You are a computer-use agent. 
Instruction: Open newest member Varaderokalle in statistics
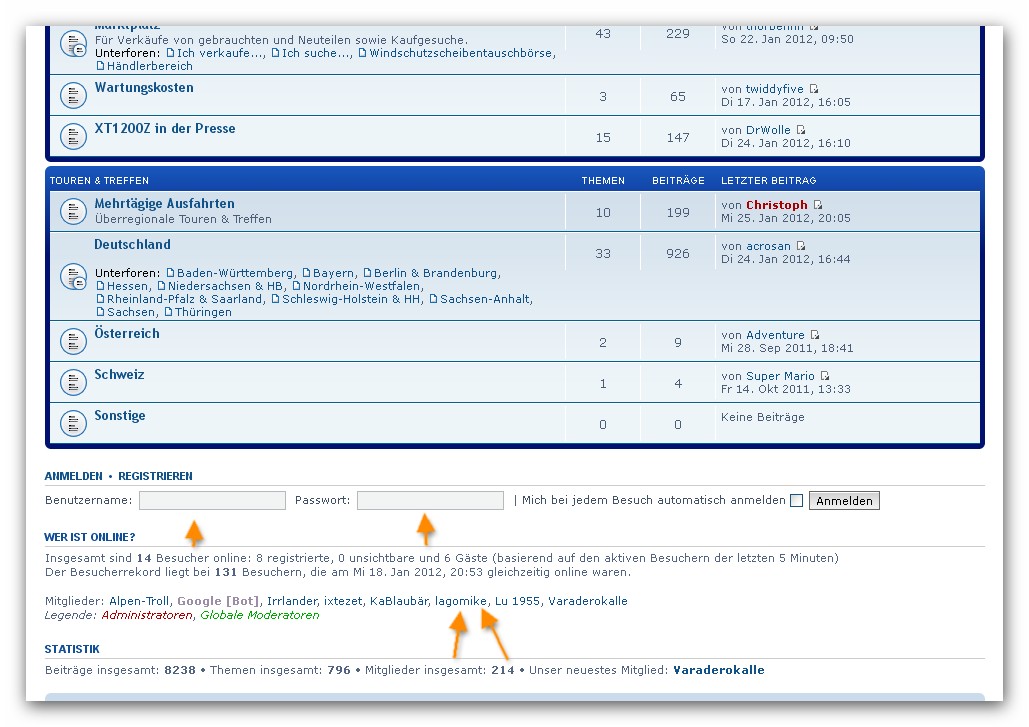pyautogui.click(x=718, y=670)
